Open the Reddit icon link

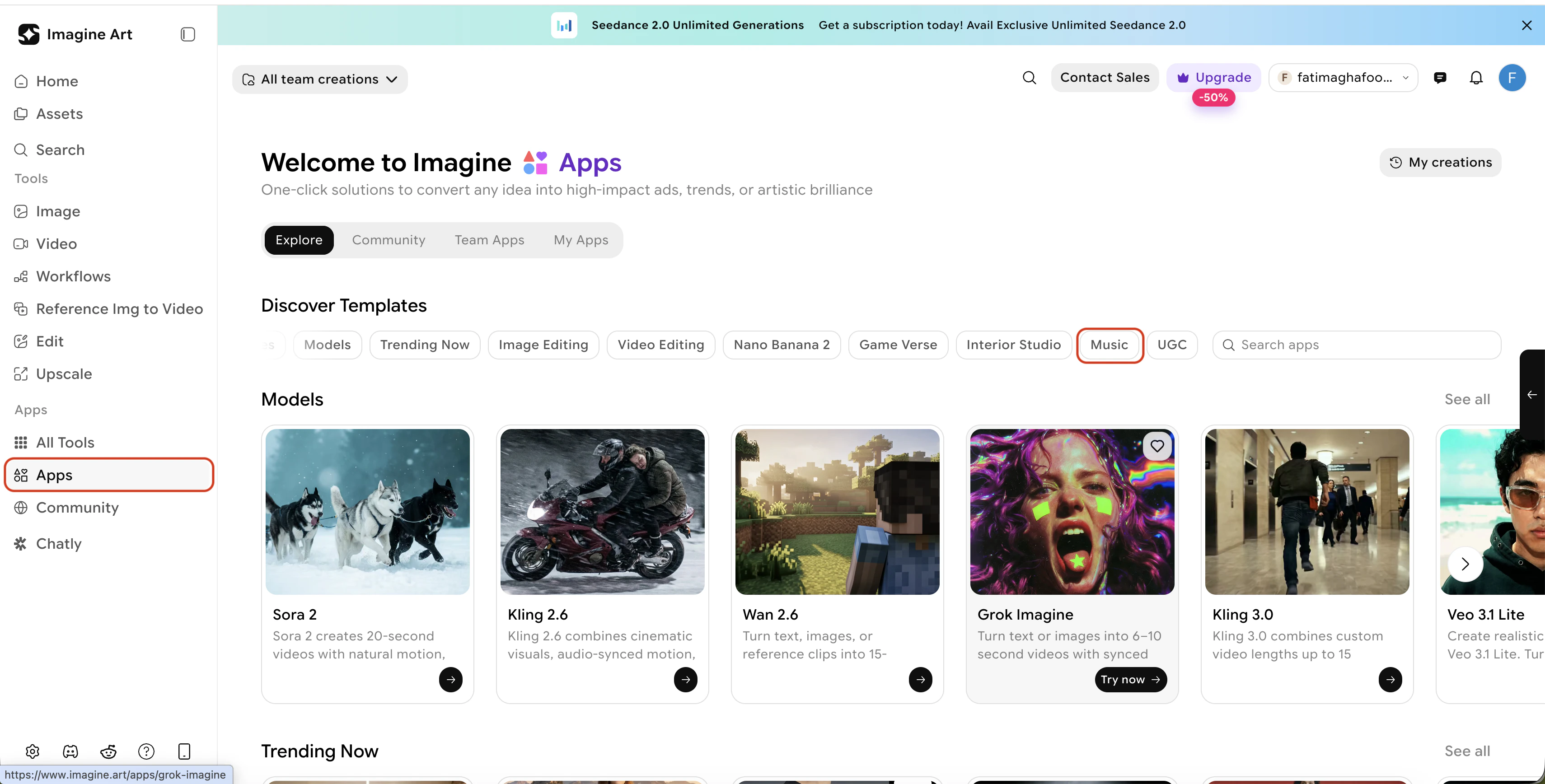coord(108,751)
